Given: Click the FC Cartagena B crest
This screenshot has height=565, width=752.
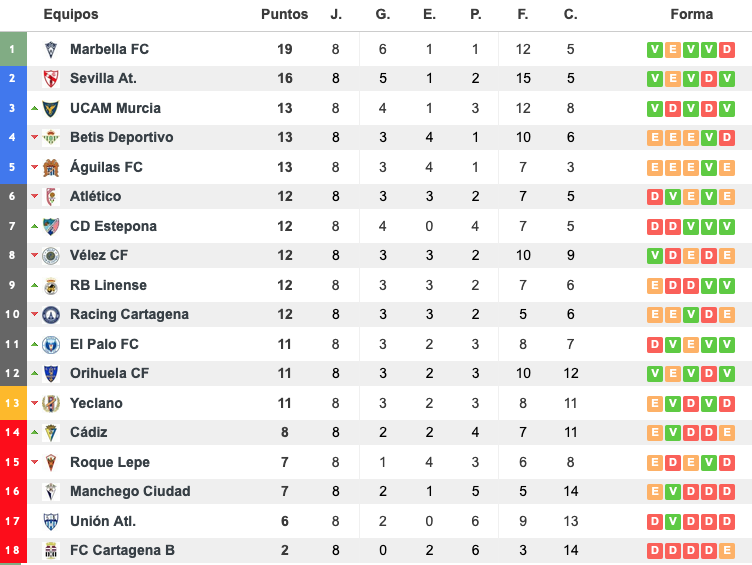Looking at the screenshot, I should tap(51, 550).
